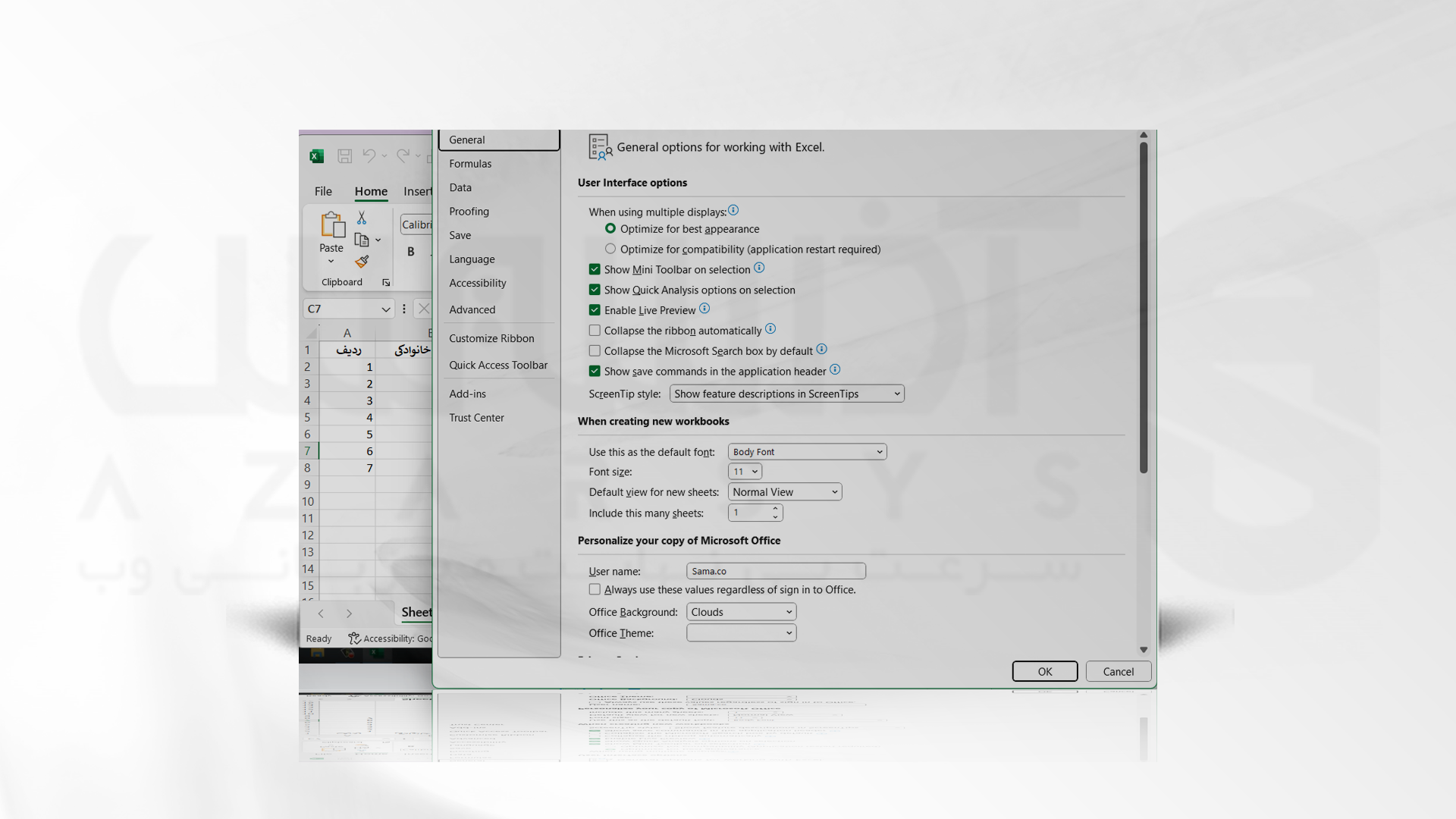
Task: Open the default font Body Font dropdown
Action: click(808, 452)
